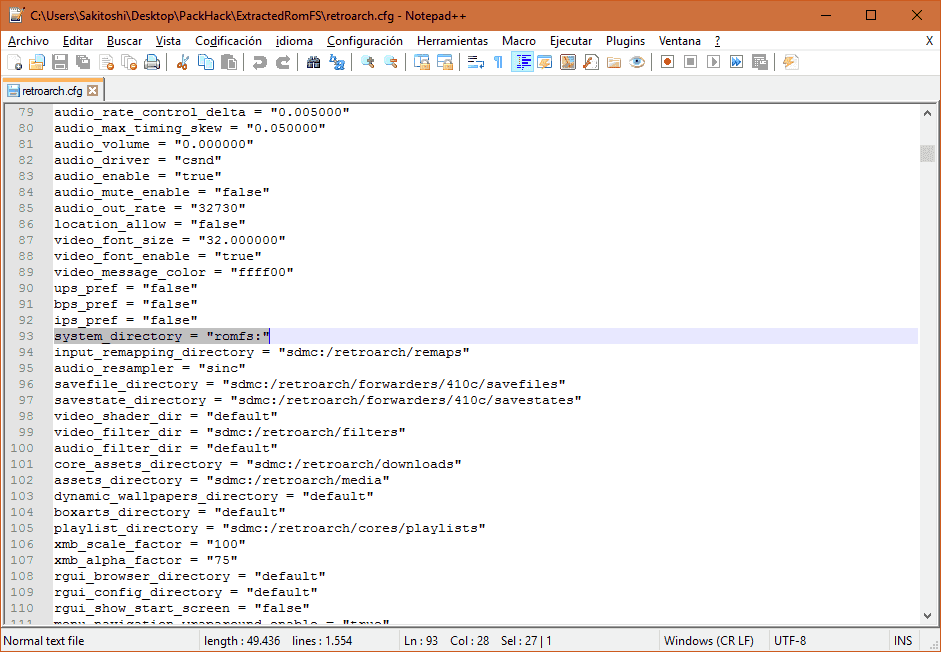
Task: Open the Function List icon
Action: click(591, 62)
